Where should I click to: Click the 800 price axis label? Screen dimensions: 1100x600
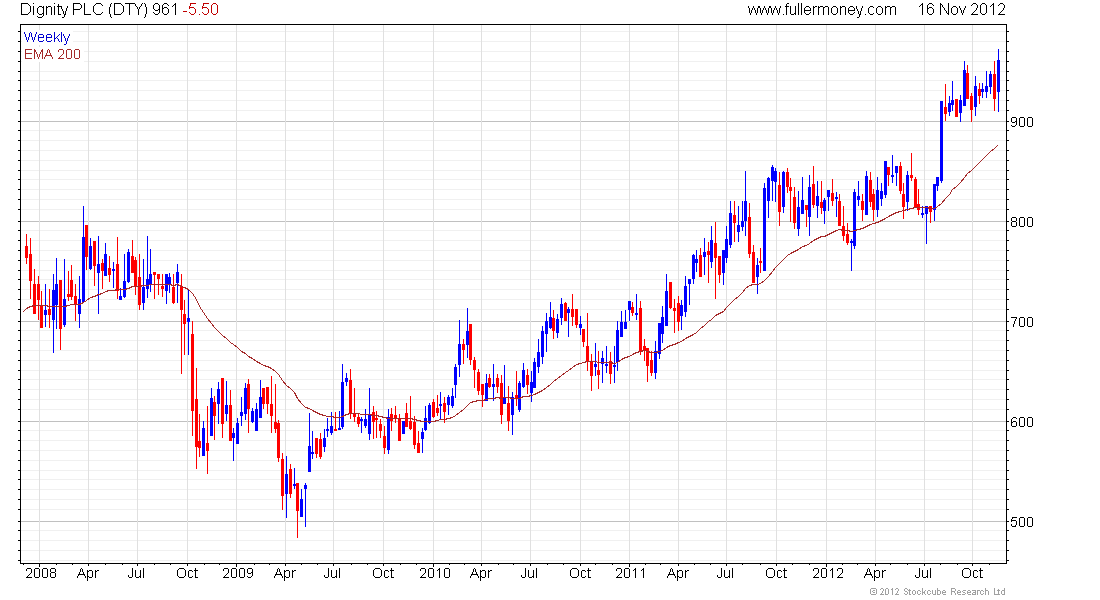point(1021,222)
